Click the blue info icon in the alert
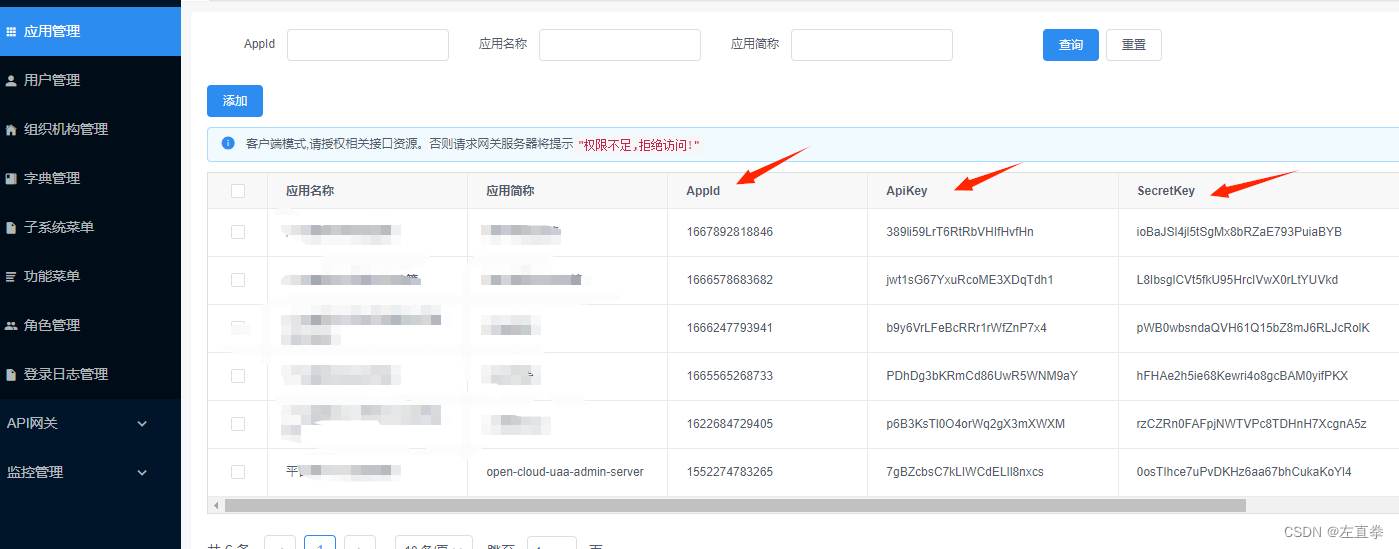The height and width of the screenshot is (549, 1399). pos(228,144)
